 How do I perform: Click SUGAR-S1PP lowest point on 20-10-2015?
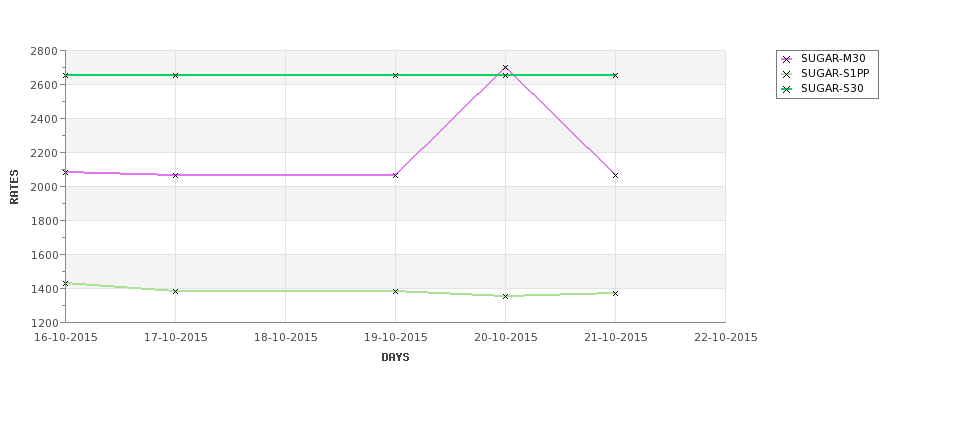point(505,296)
